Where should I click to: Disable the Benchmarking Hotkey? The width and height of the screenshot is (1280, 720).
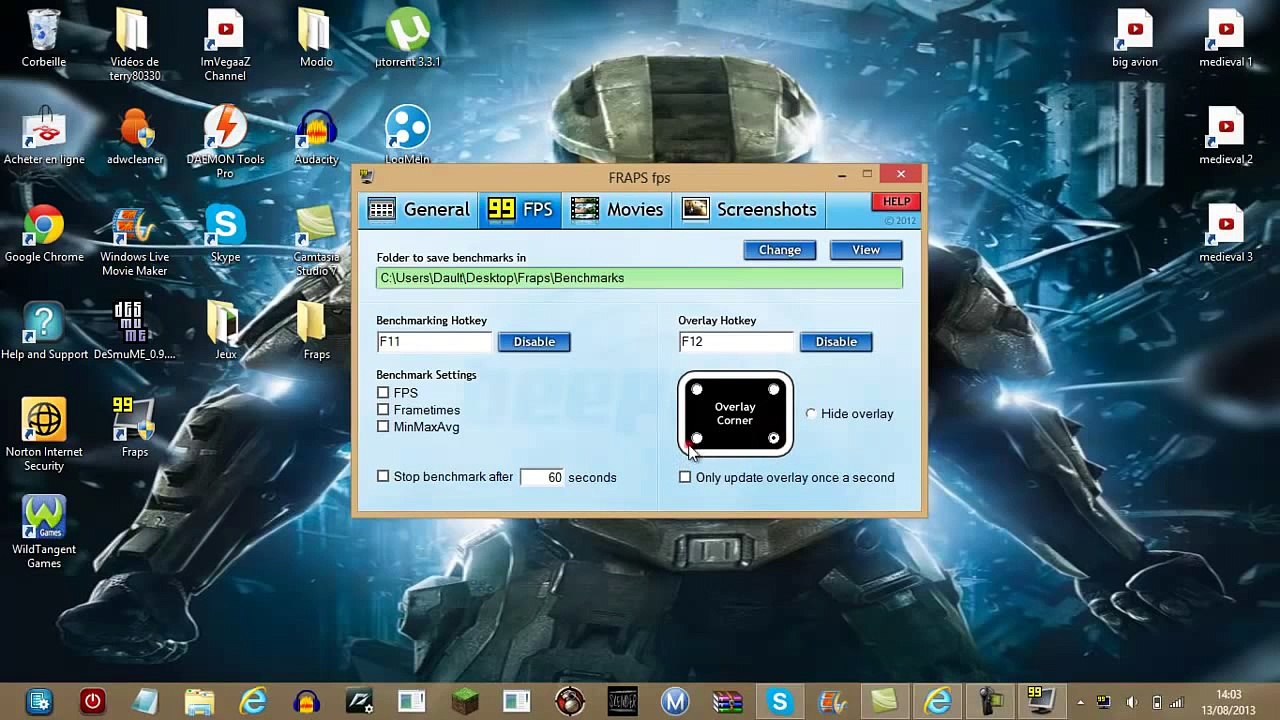534,342
